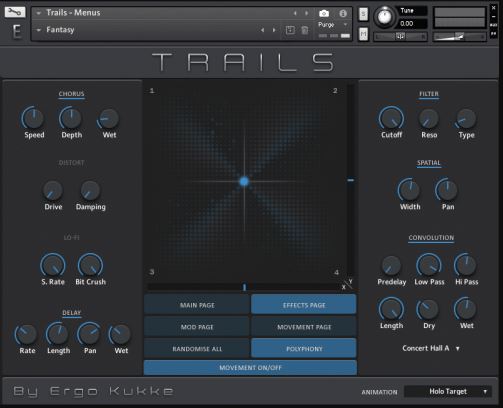
Task: Click the Spatial Width knob
Action: coord(410,190)
